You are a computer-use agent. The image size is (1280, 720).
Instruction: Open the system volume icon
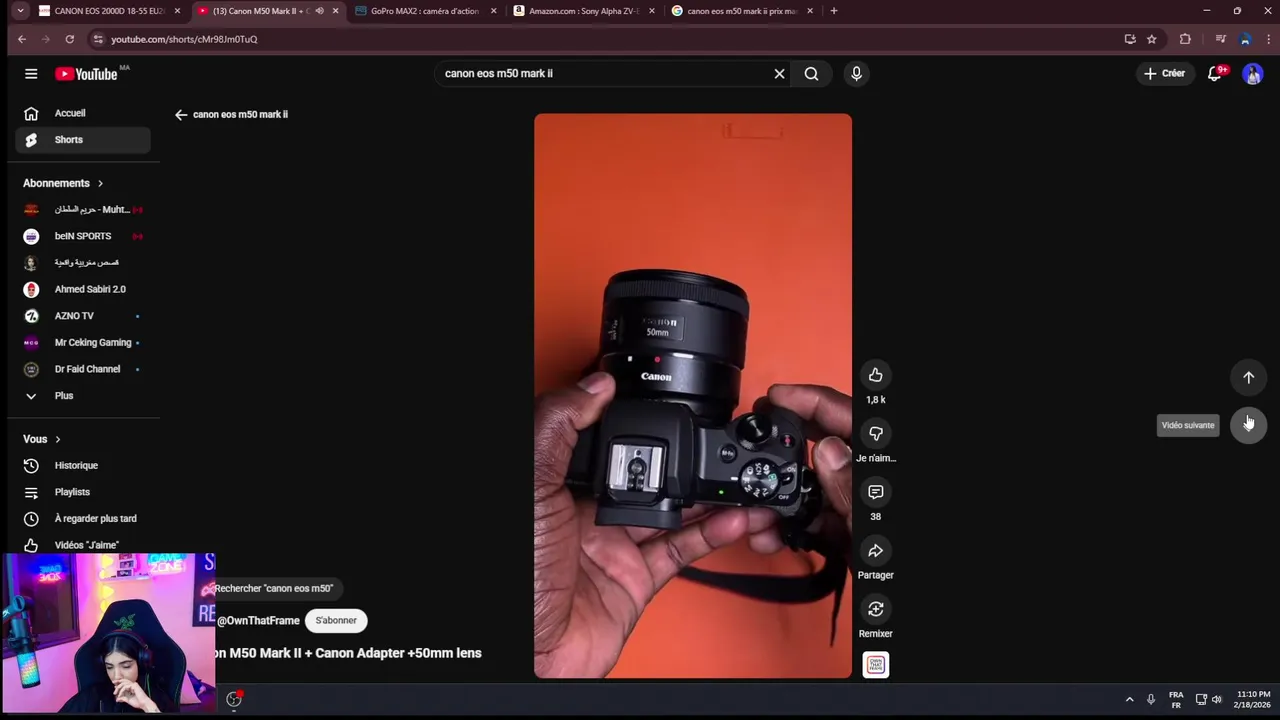pyautogui.click(x=1216, y=699)
